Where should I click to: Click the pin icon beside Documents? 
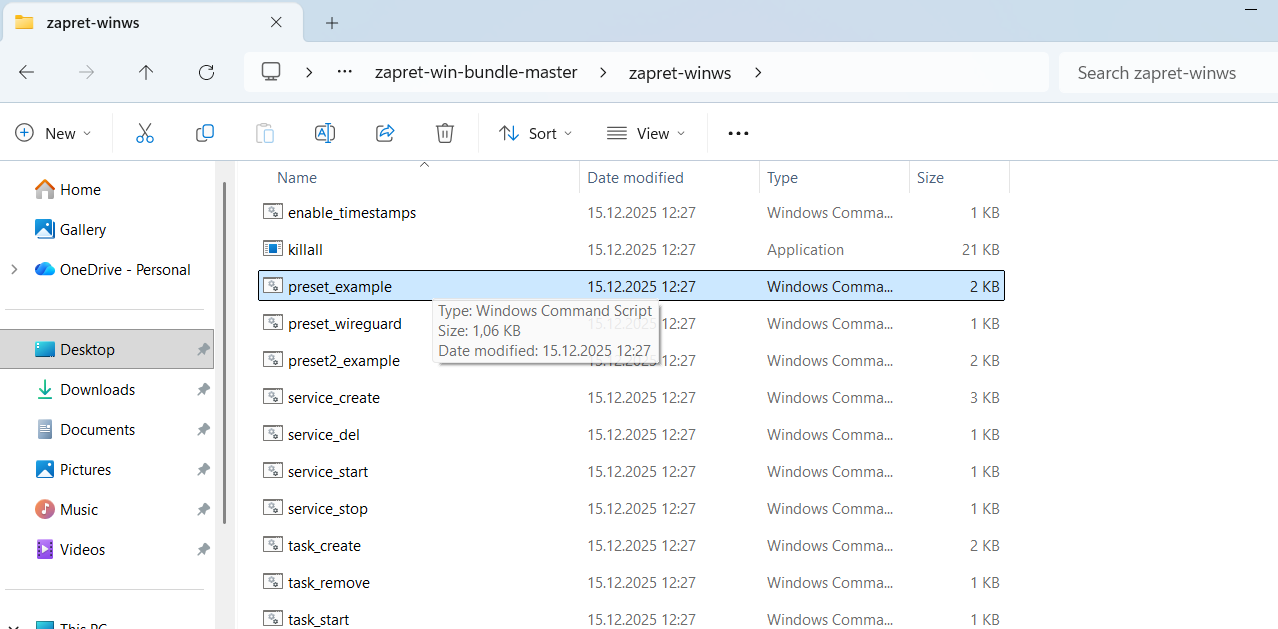click(203, 429)
